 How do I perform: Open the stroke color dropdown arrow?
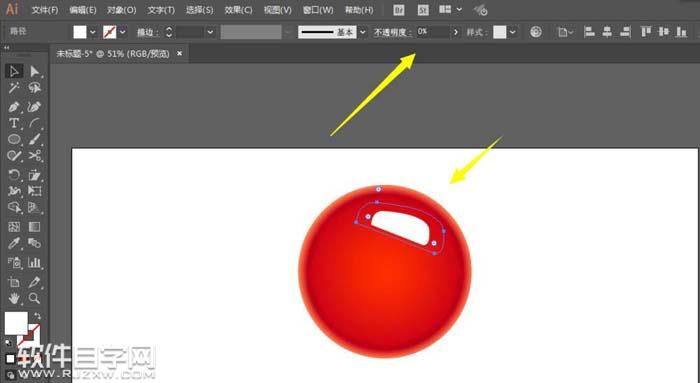click(x=122, y=32)
